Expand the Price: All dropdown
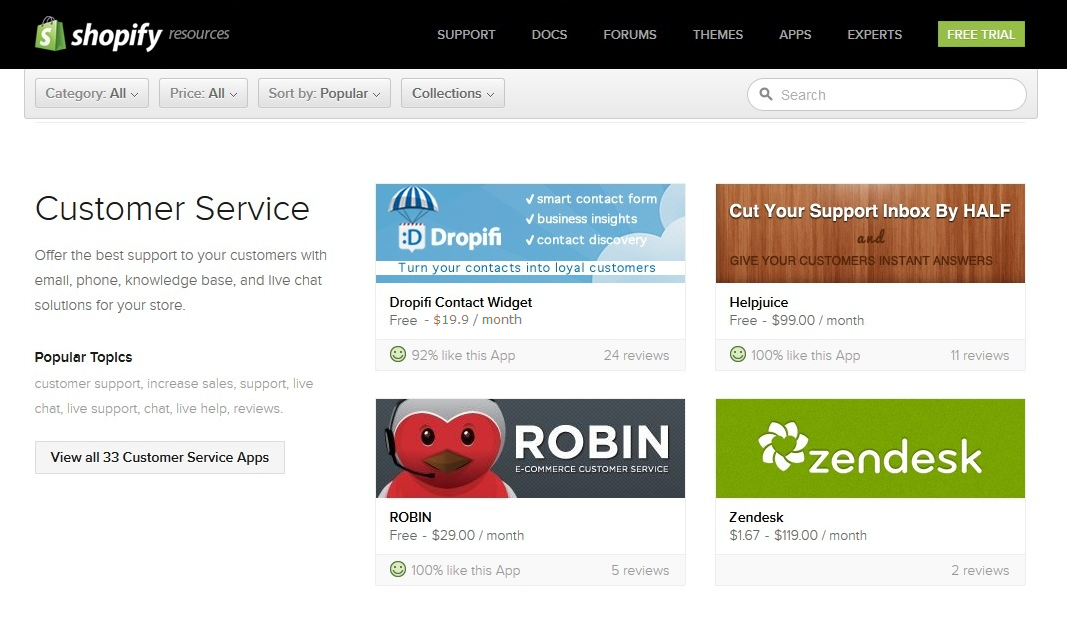Viewport: 1067px width, 639px height. click(x=203, y=93)
